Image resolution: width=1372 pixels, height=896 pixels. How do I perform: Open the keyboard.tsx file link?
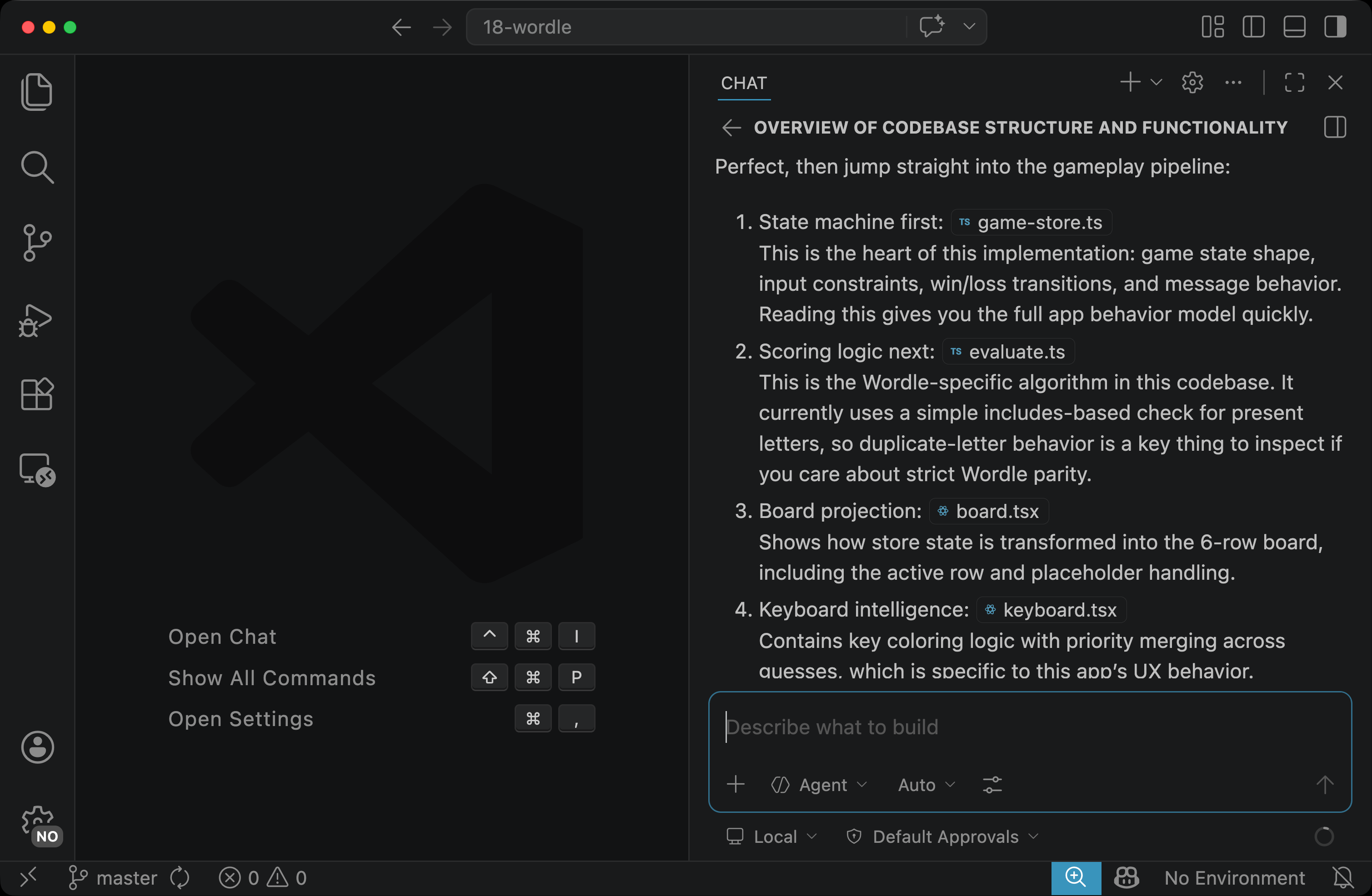pyautogui.click(x=1052, y=610)
